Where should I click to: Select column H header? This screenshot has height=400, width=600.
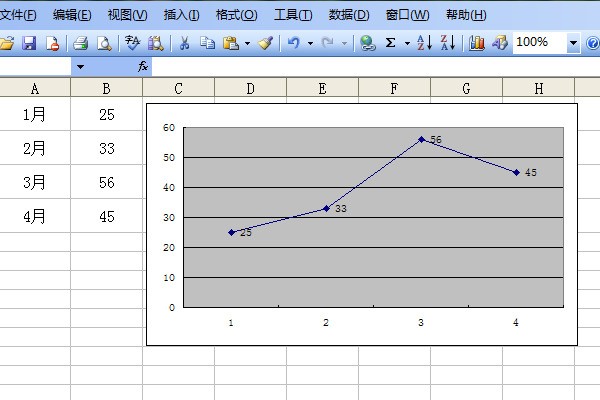(x=538, y=88)
